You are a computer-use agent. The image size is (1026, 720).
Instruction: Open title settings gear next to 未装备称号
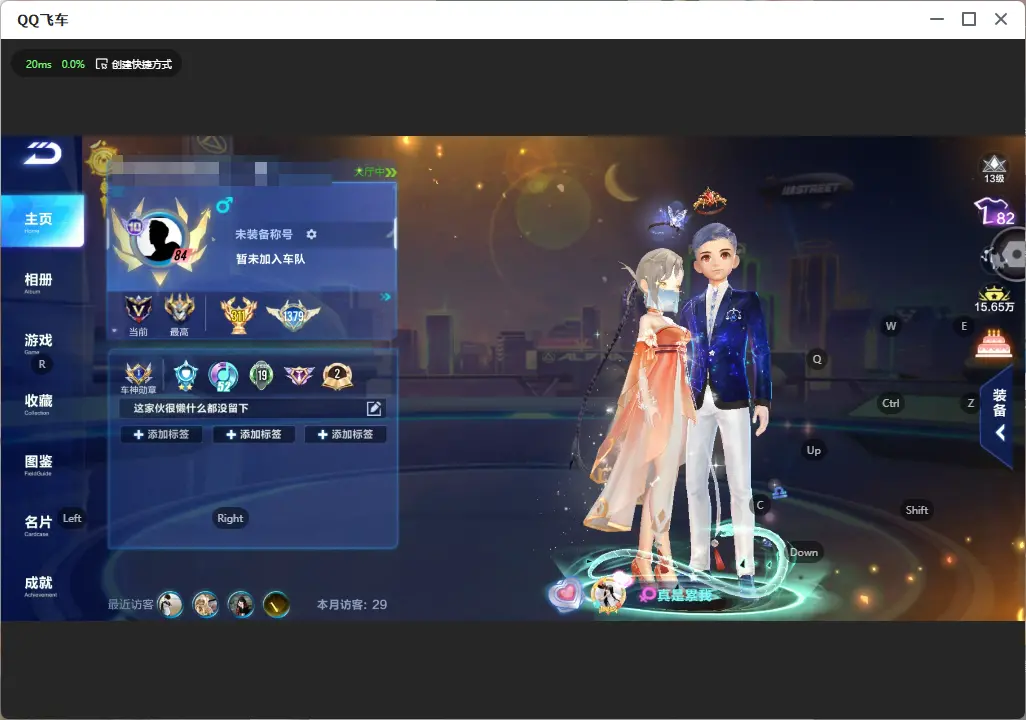[x=311, y=234]
